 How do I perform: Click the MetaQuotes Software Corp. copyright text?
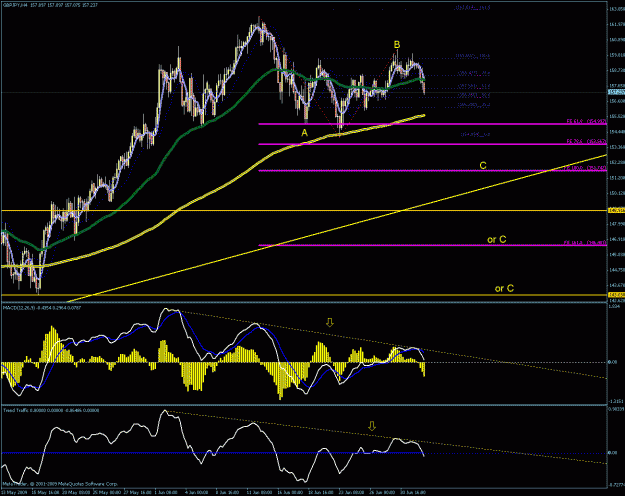(61, 484)
